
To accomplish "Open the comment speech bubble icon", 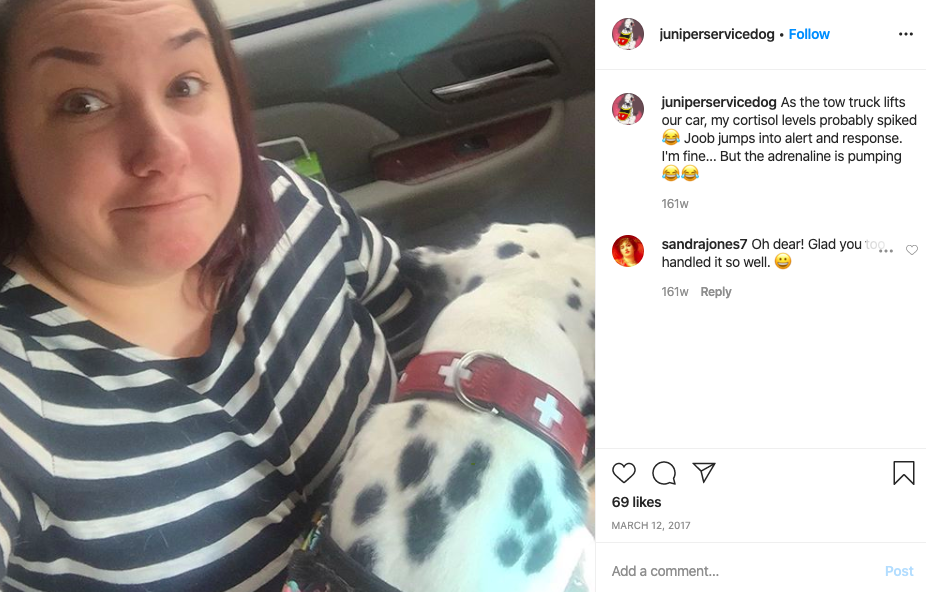I will coord(664,473).
